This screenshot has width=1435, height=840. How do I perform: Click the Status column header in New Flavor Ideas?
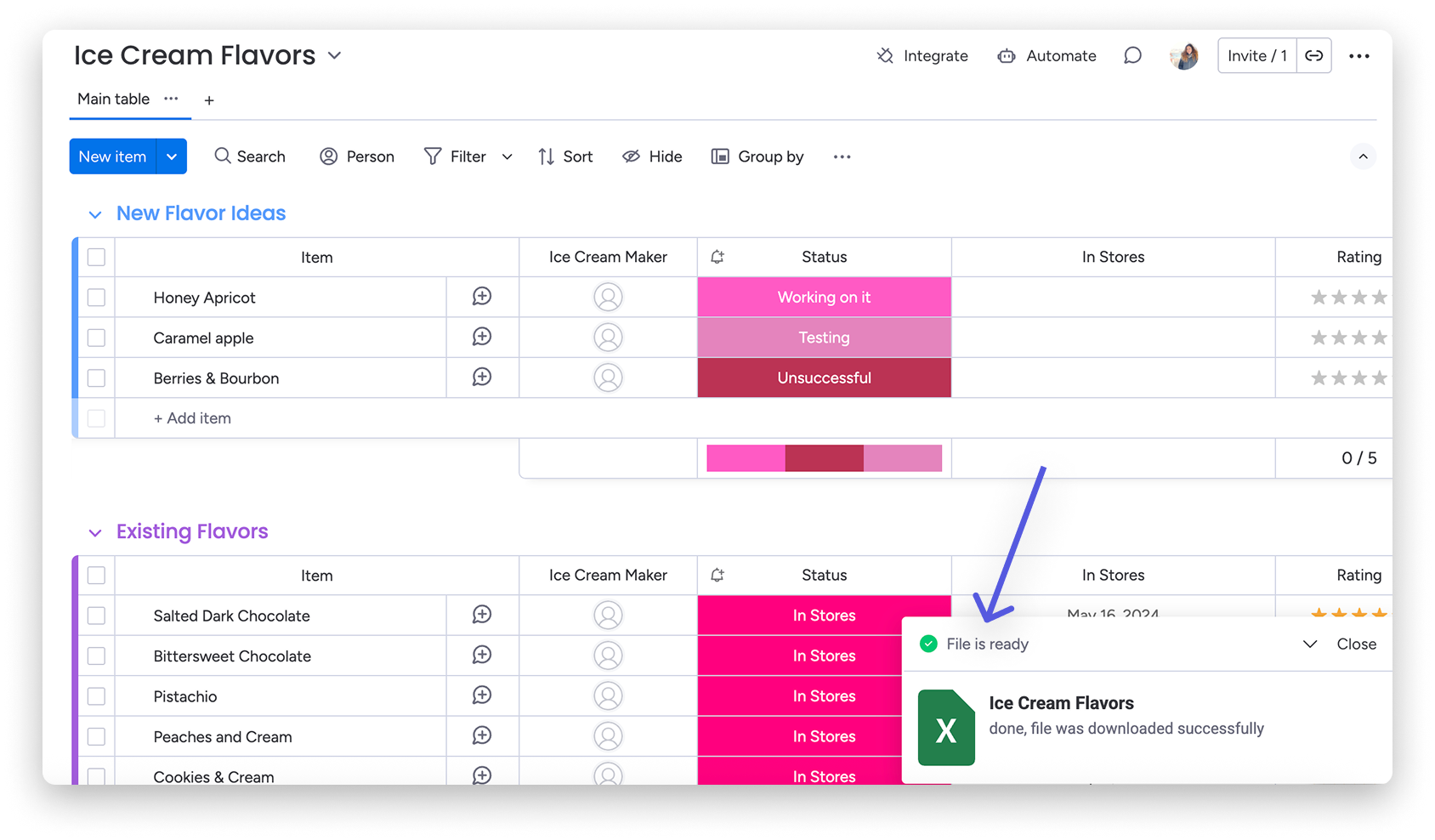click(825, 257)
